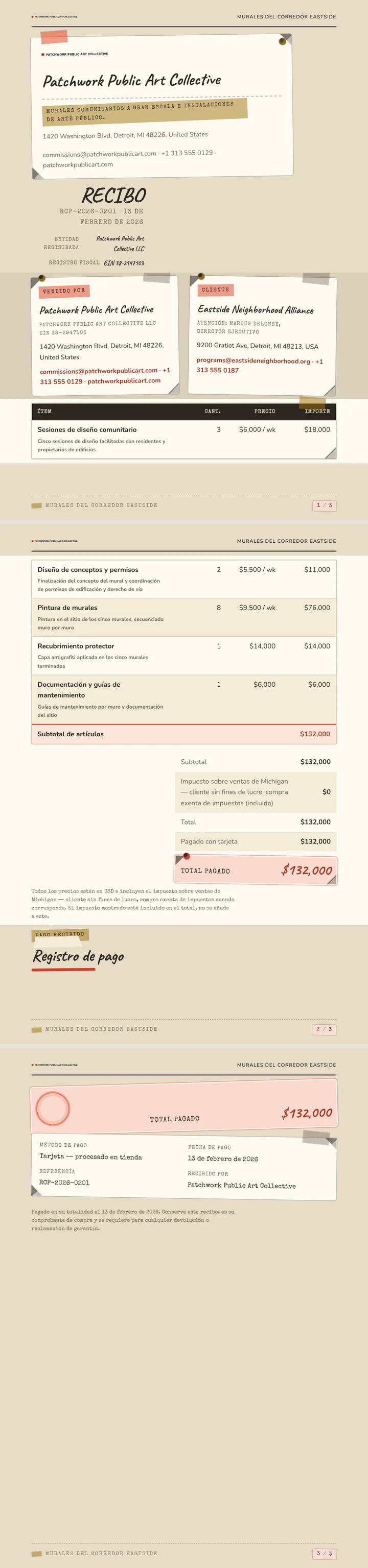Click the yellow tape over the Importe column header
The height and width of the screenshot is (1568, 368).
(312, 402)
